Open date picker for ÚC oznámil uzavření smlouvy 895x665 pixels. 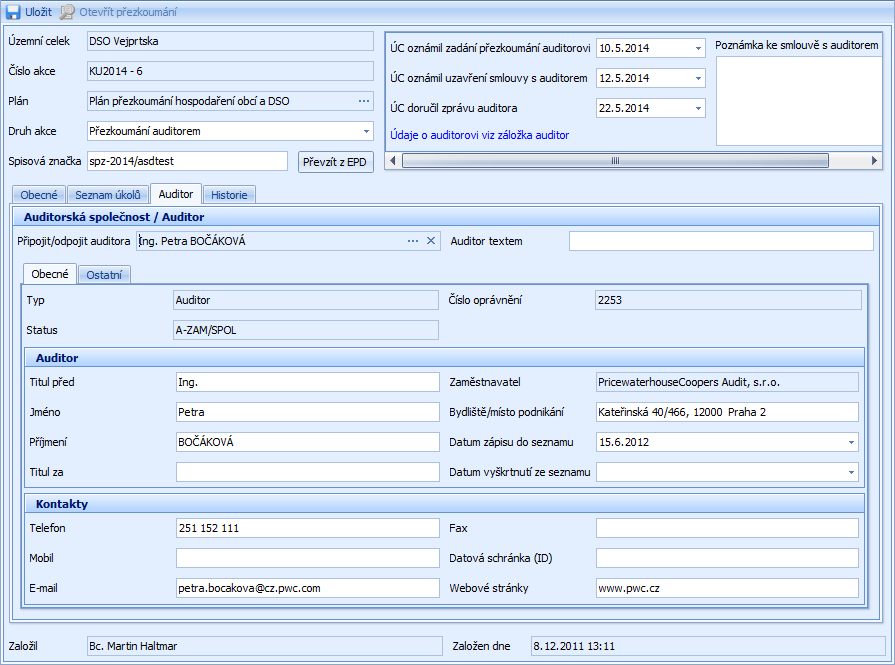click(698, 78)
